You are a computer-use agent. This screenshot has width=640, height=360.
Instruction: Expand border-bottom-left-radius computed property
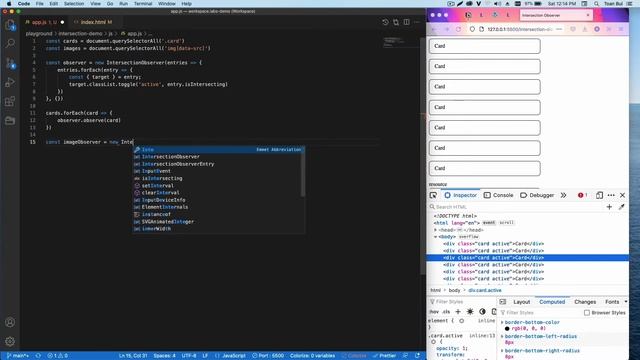[x=502, y=336]
